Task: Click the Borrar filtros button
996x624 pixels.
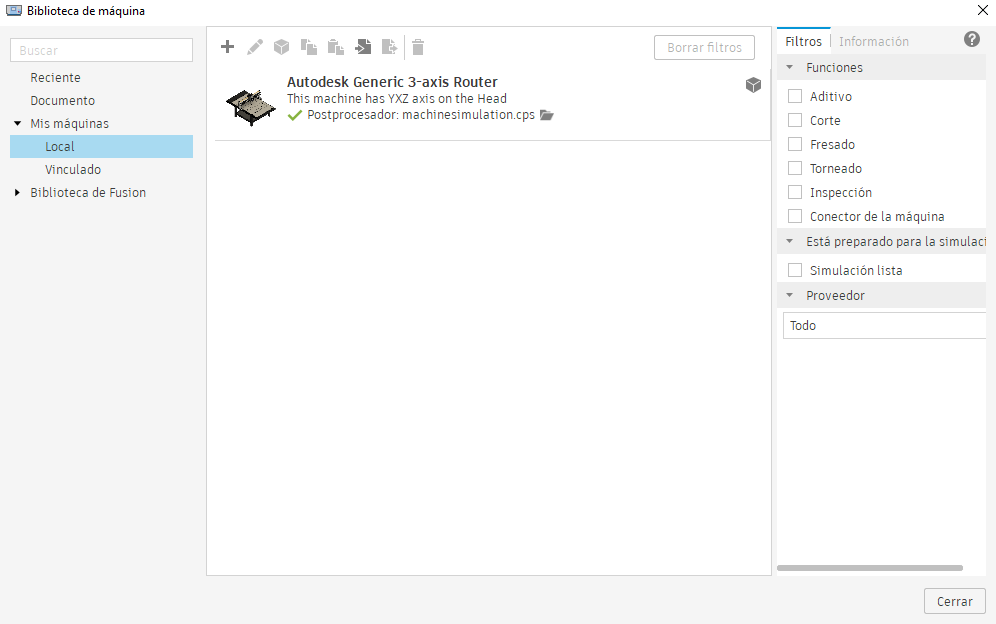Action: tap(704, 48)
